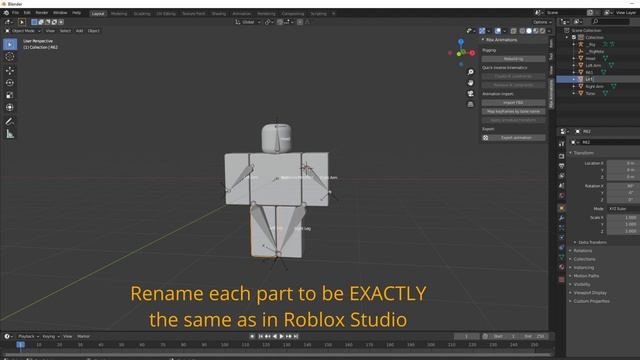Open View Layer properties tab icon
This screenshot has height=360, width=640.
(562, 176)
